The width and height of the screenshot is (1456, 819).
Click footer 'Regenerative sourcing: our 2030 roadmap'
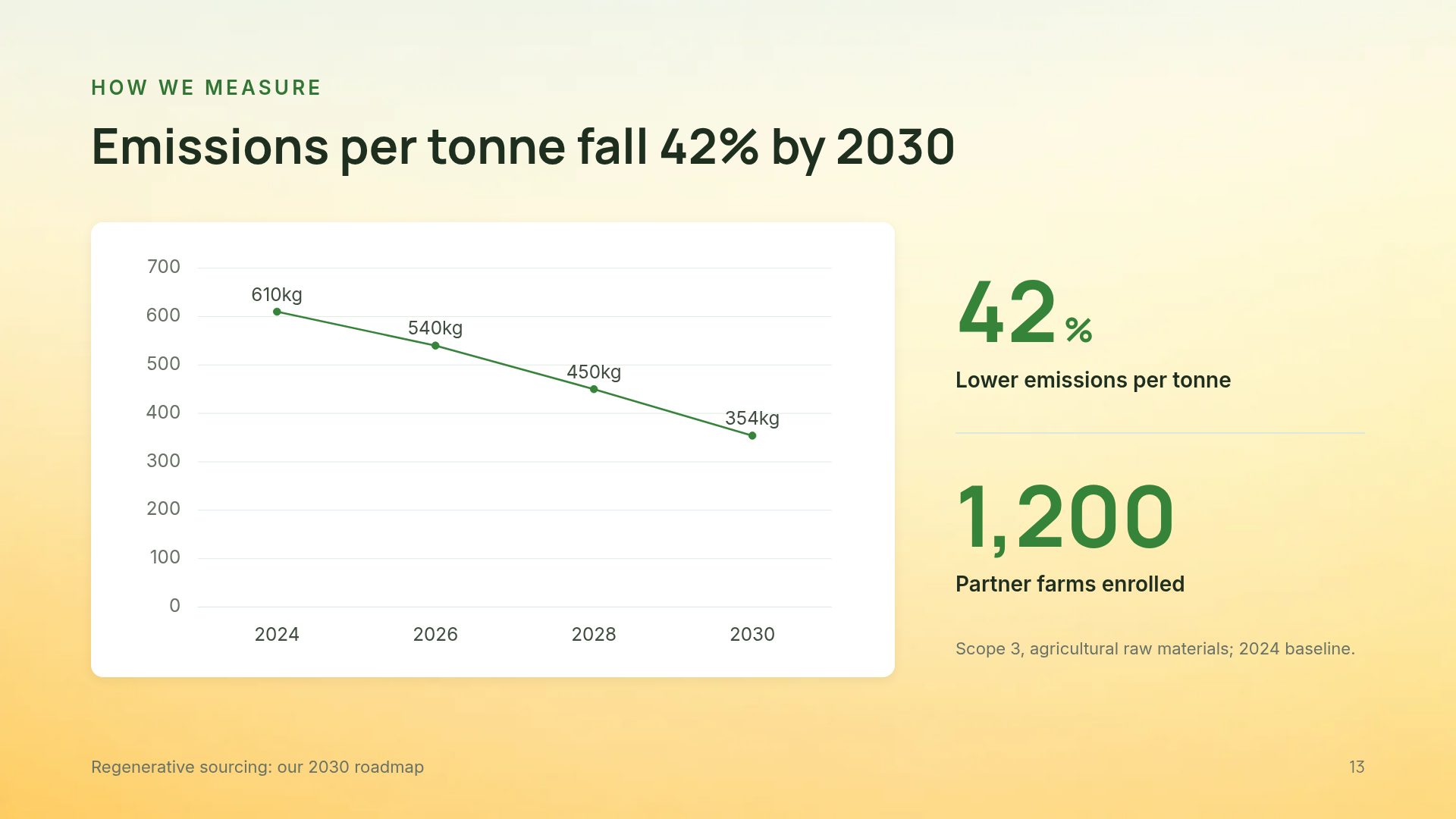pos(258,767)
